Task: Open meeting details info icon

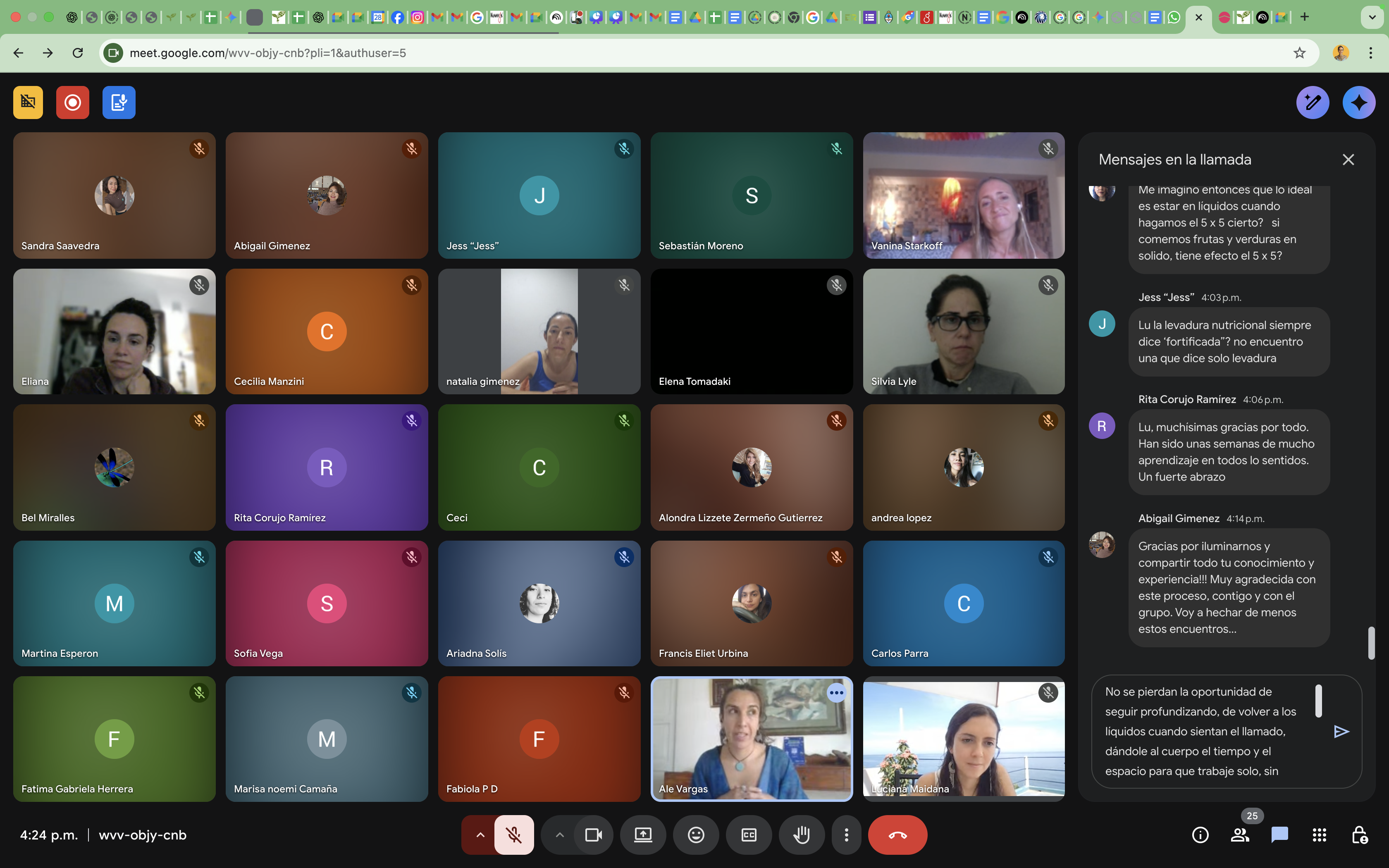Action: [1200, 835]
